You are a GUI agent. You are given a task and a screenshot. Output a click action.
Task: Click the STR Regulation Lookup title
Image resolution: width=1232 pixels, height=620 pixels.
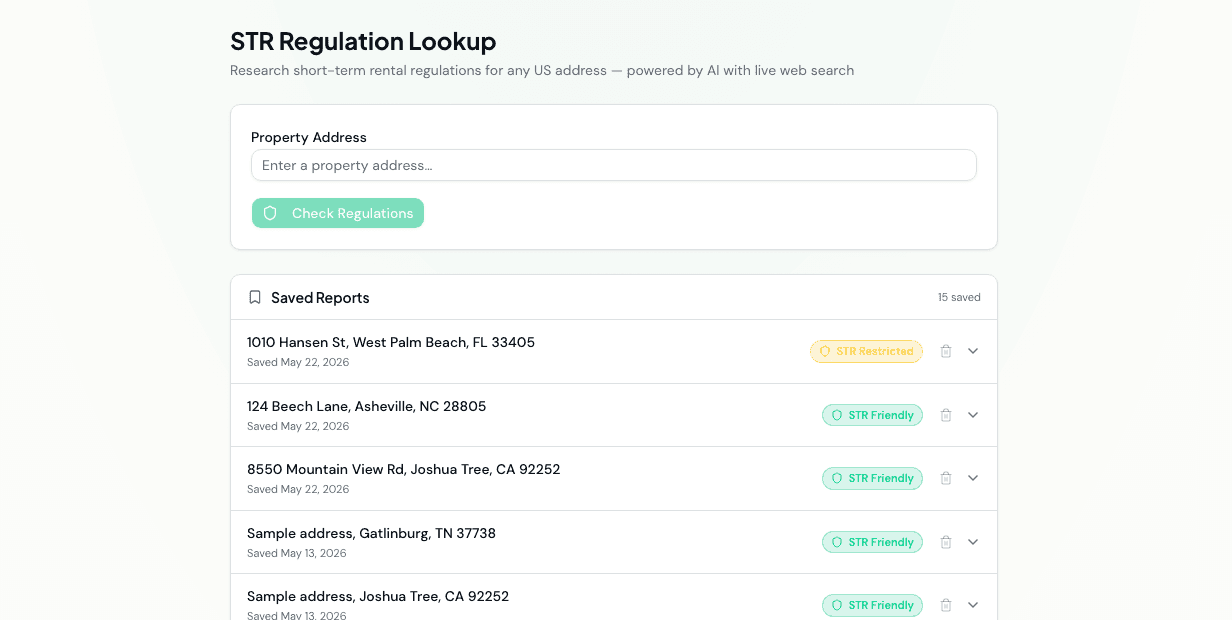363,41
